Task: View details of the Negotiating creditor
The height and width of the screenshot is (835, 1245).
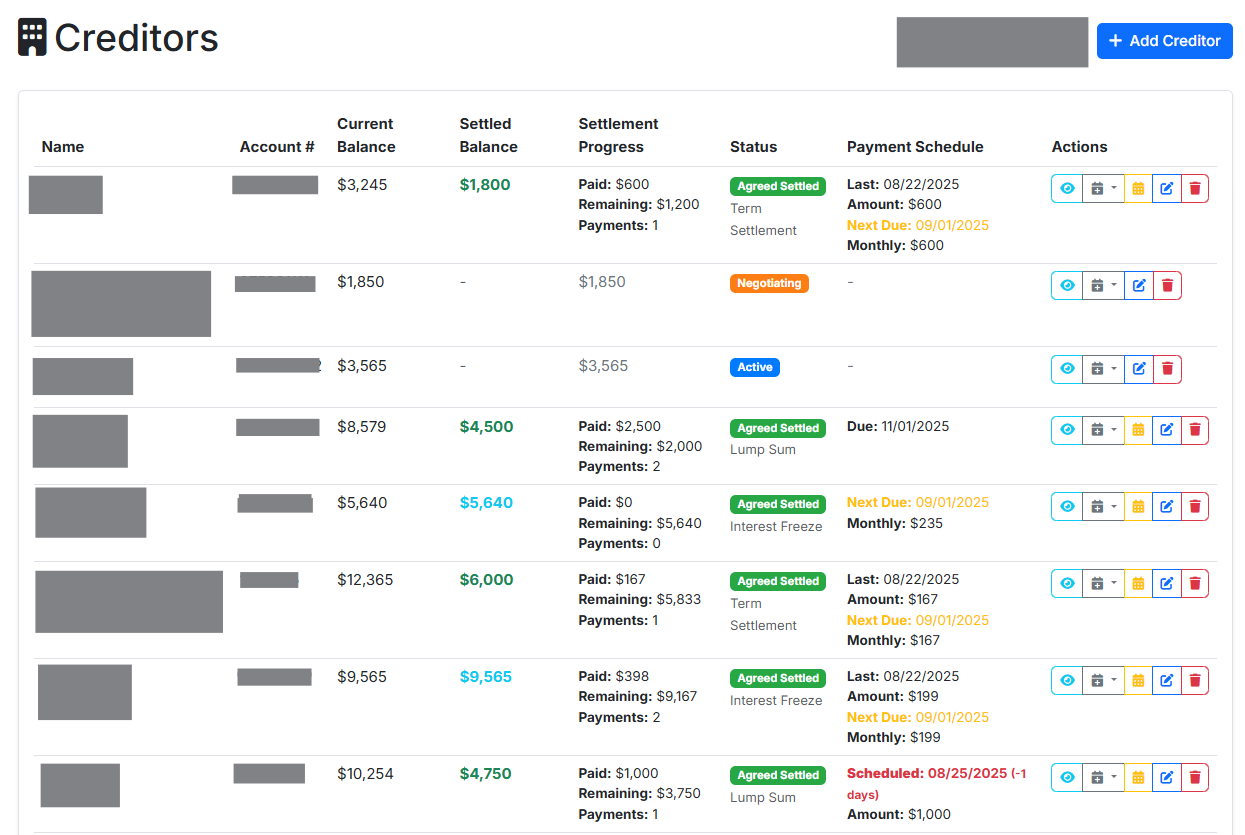Action: (x=1067, y=286)
